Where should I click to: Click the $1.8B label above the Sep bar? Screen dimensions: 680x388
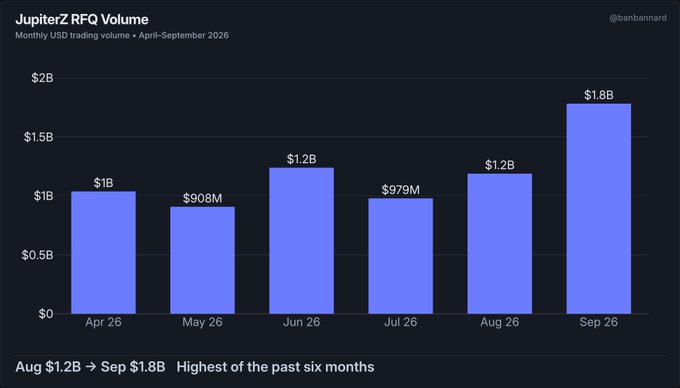coord(599,95)
